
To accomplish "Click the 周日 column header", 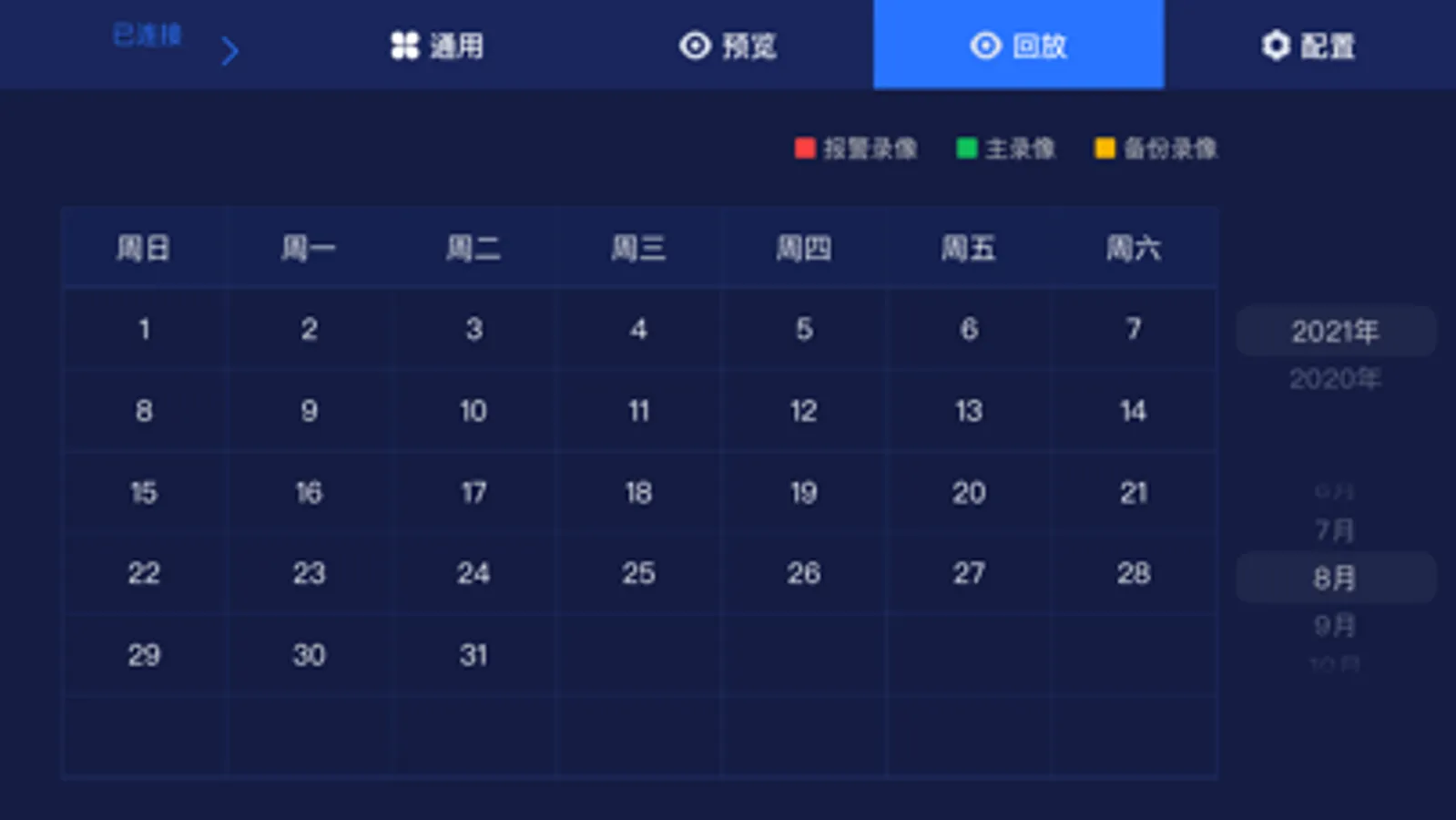I will click(x=144, y=248).
